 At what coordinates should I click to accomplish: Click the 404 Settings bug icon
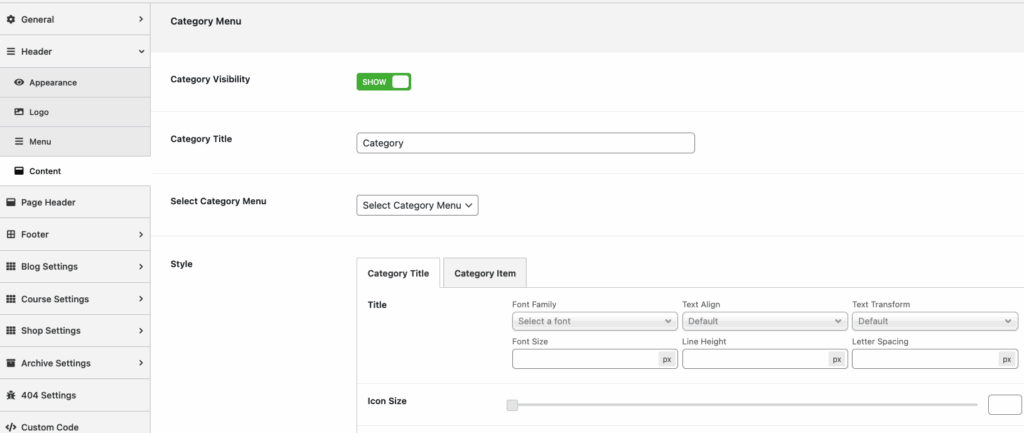point(11,395)
